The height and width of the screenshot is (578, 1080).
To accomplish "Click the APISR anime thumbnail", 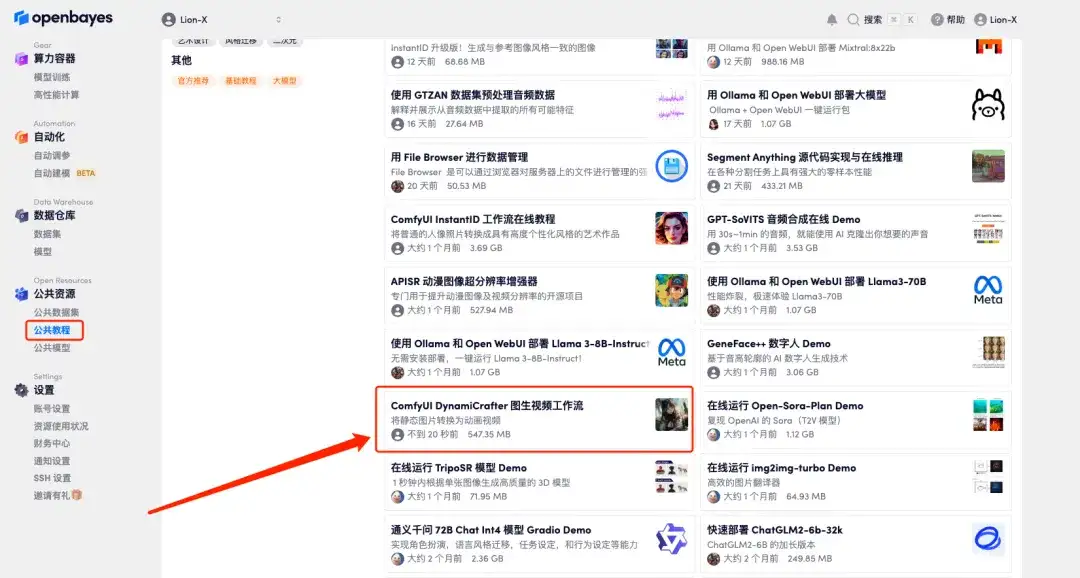I will (x=672, y=290).
